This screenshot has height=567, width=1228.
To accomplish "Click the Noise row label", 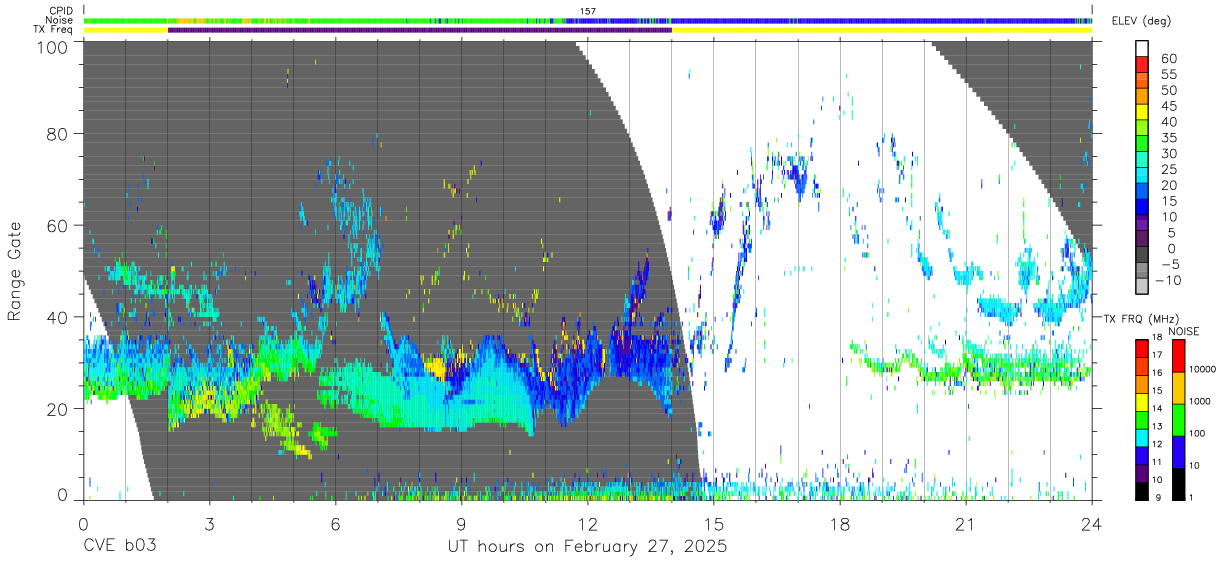I will pos(60,20).
